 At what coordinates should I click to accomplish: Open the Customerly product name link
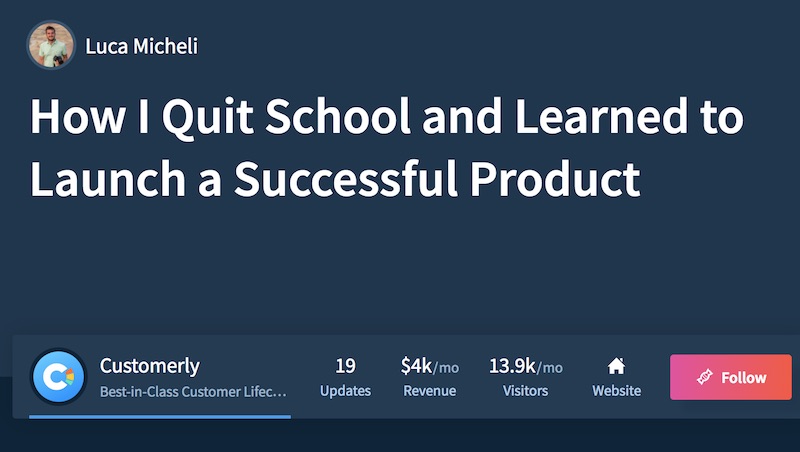coord(150,366)
